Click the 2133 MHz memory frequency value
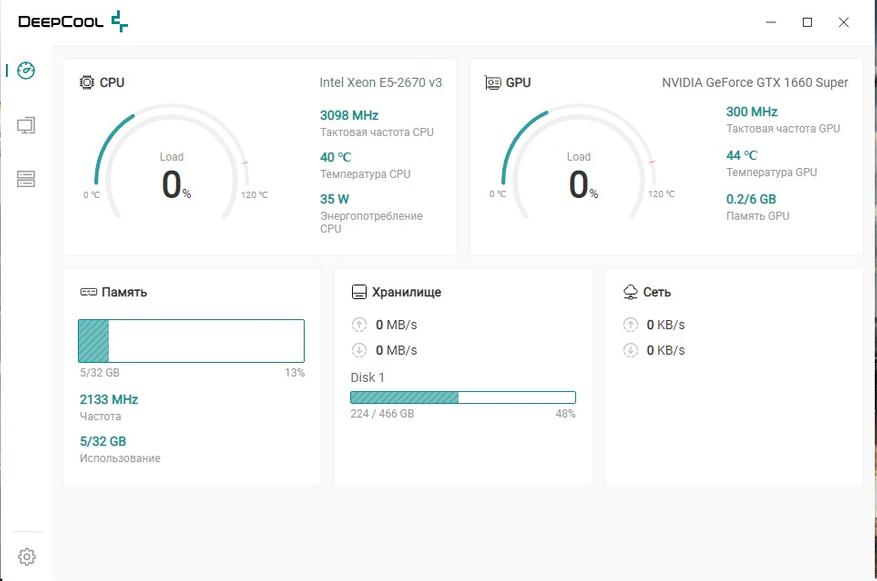 tap(109, 399)
